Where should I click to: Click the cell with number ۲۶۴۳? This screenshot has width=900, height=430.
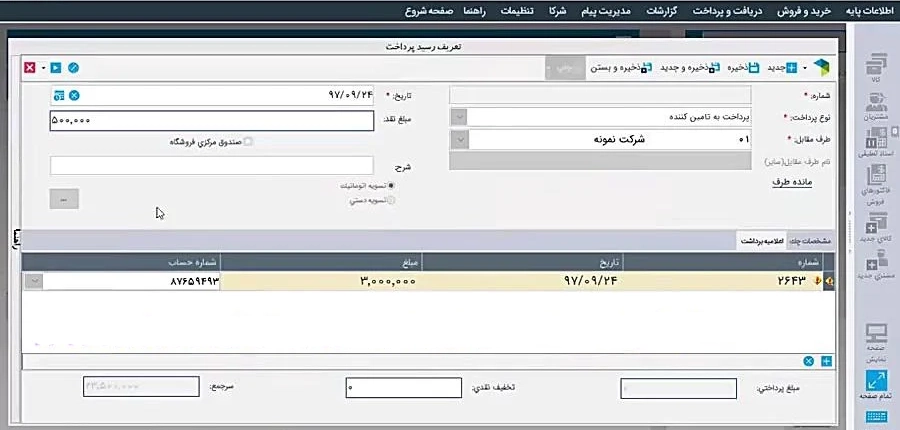723,281
